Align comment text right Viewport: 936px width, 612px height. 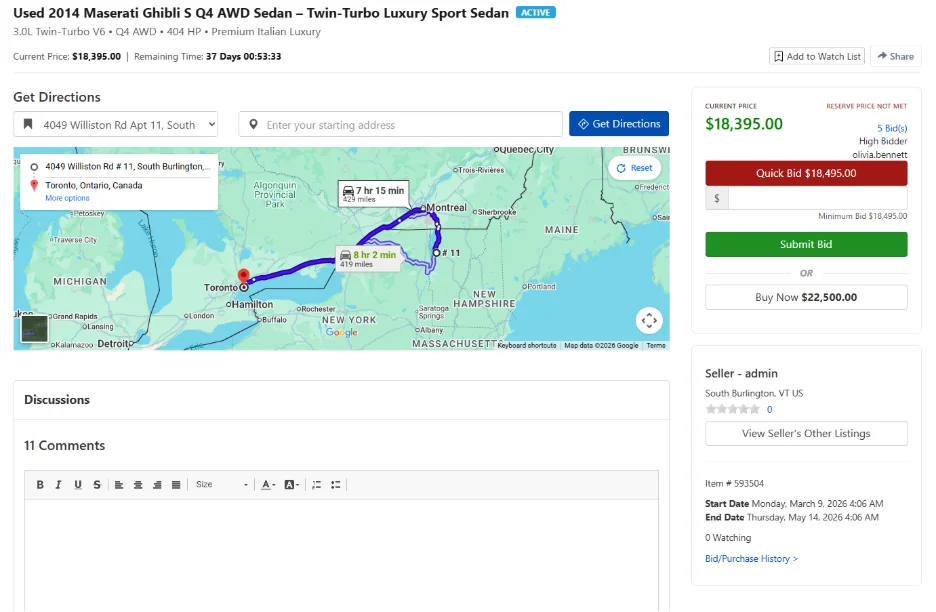157,485
